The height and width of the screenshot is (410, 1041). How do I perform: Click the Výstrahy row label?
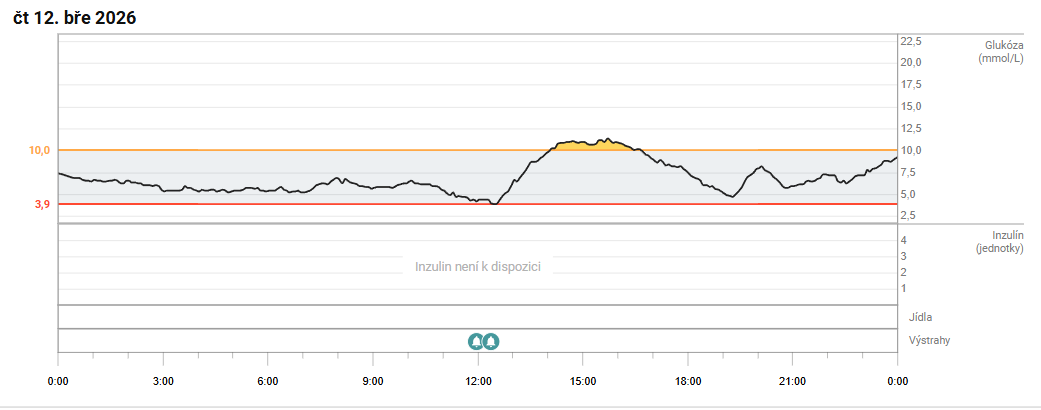(x=929, y=340)
